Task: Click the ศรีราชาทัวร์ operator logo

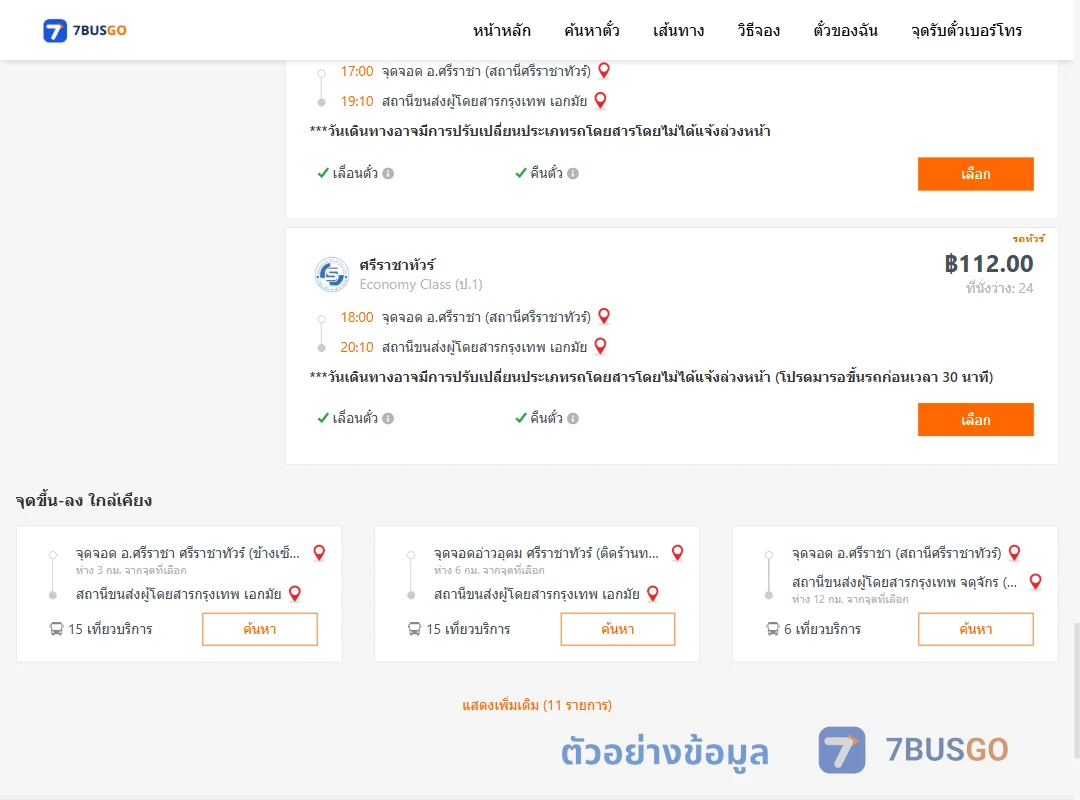Action: point(332,274)
